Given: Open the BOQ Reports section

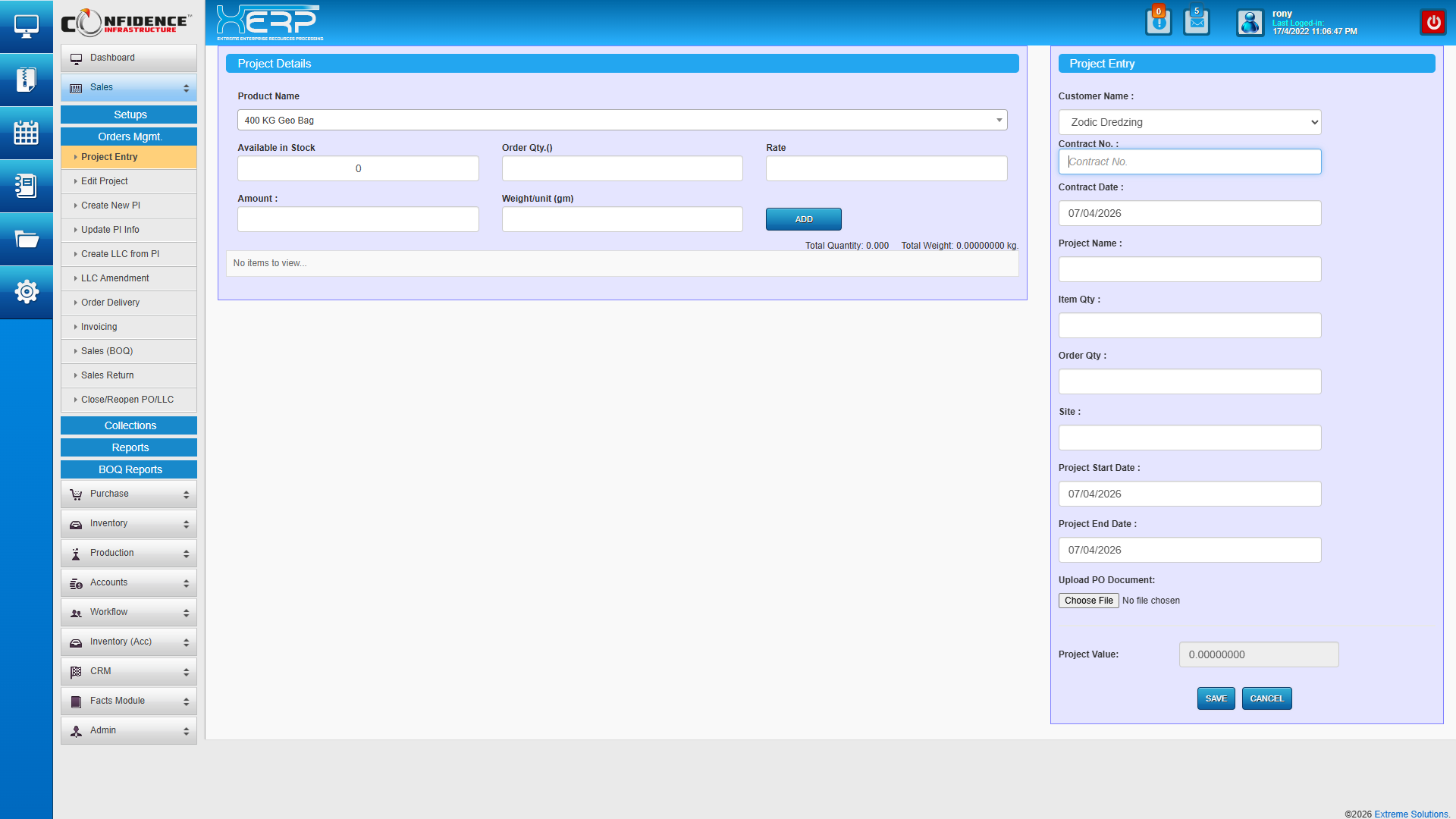Looking at the screenshot, I should [128, 469].
